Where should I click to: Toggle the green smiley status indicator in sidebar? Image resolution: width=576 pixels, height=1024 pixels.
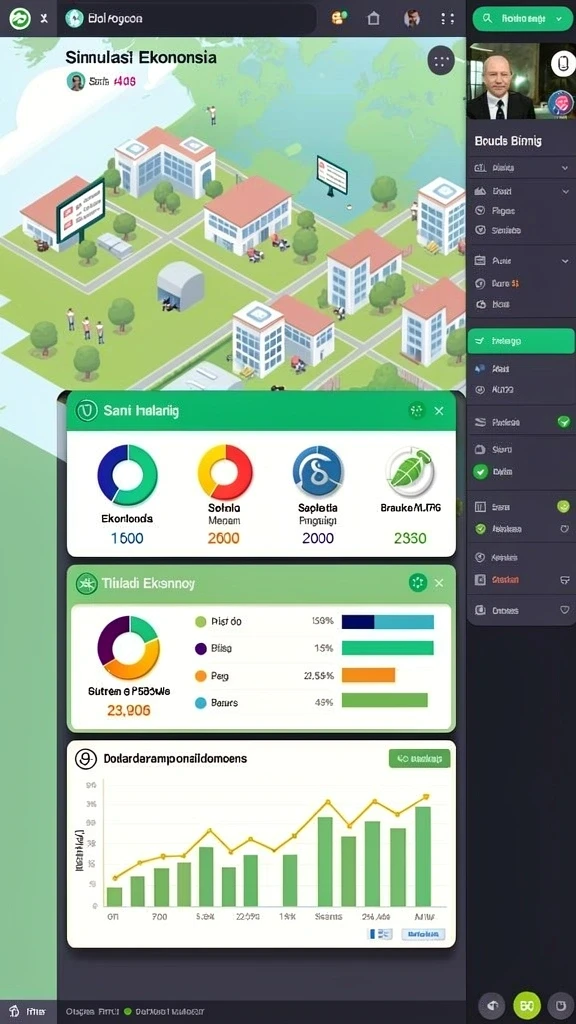563,506
